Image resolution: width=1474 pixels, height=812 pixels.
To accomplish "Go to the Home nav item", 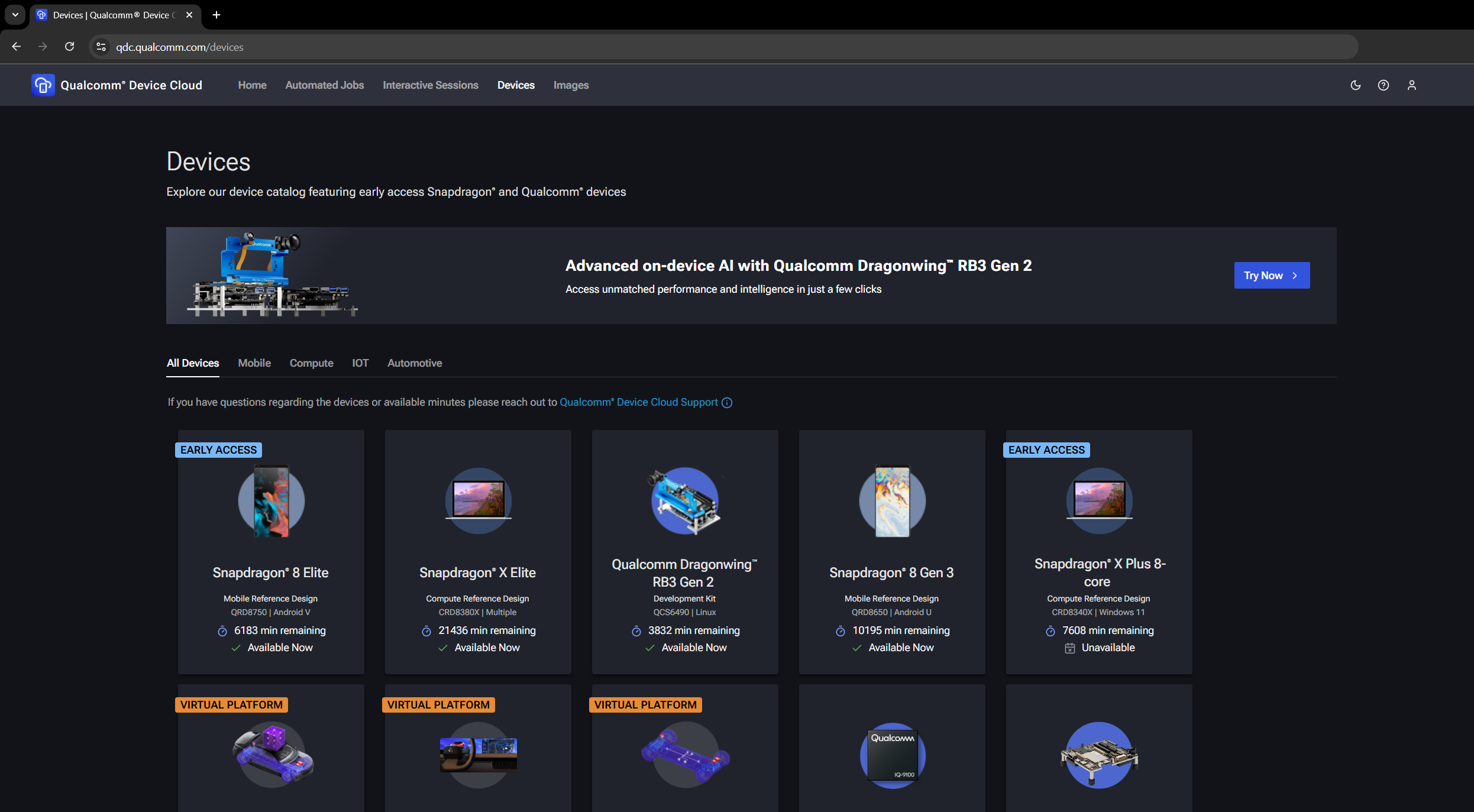I will pyautogui.click(x=253, y=85).
